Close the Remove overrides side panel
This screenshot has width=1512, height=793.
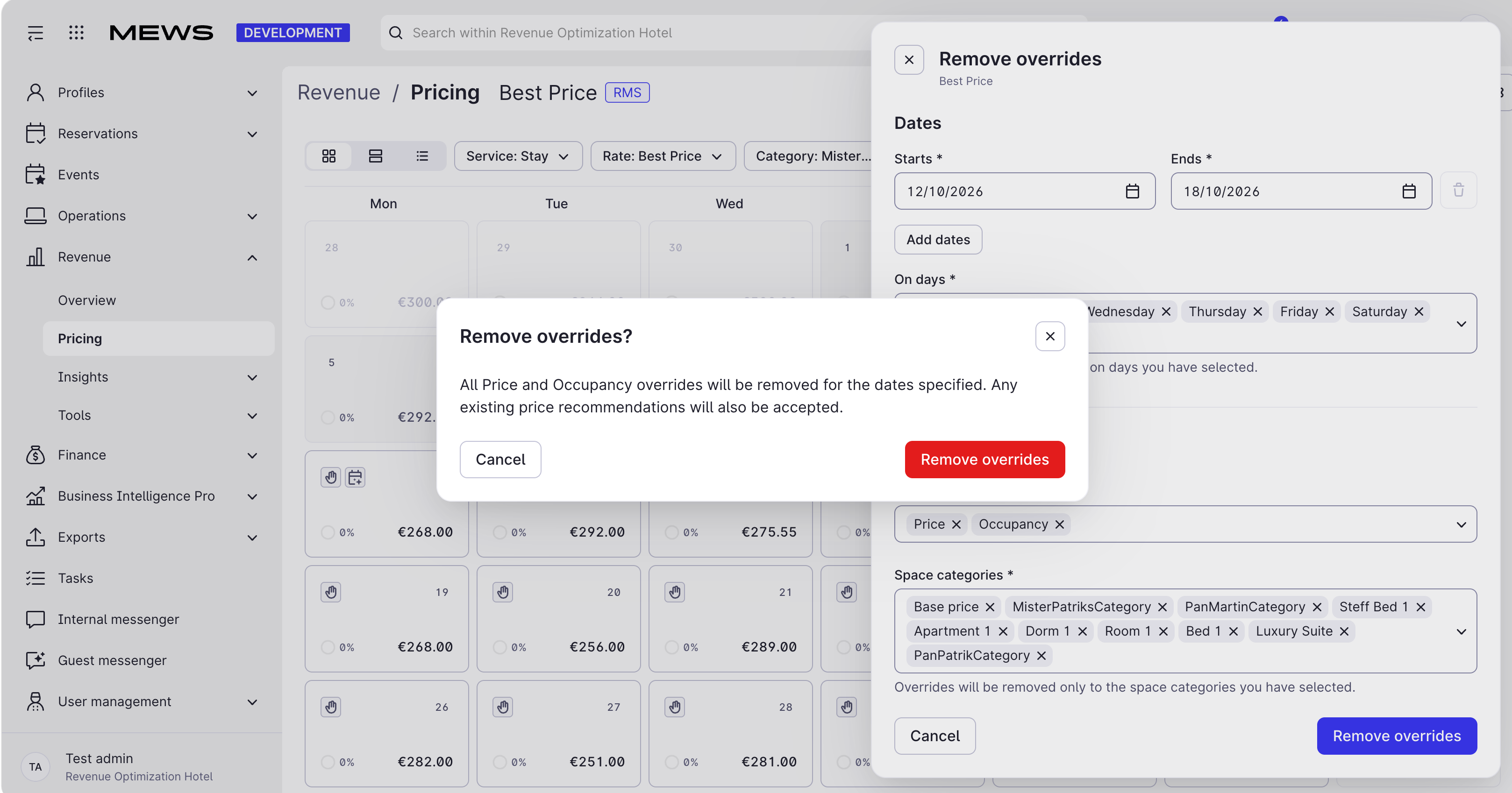909,60
